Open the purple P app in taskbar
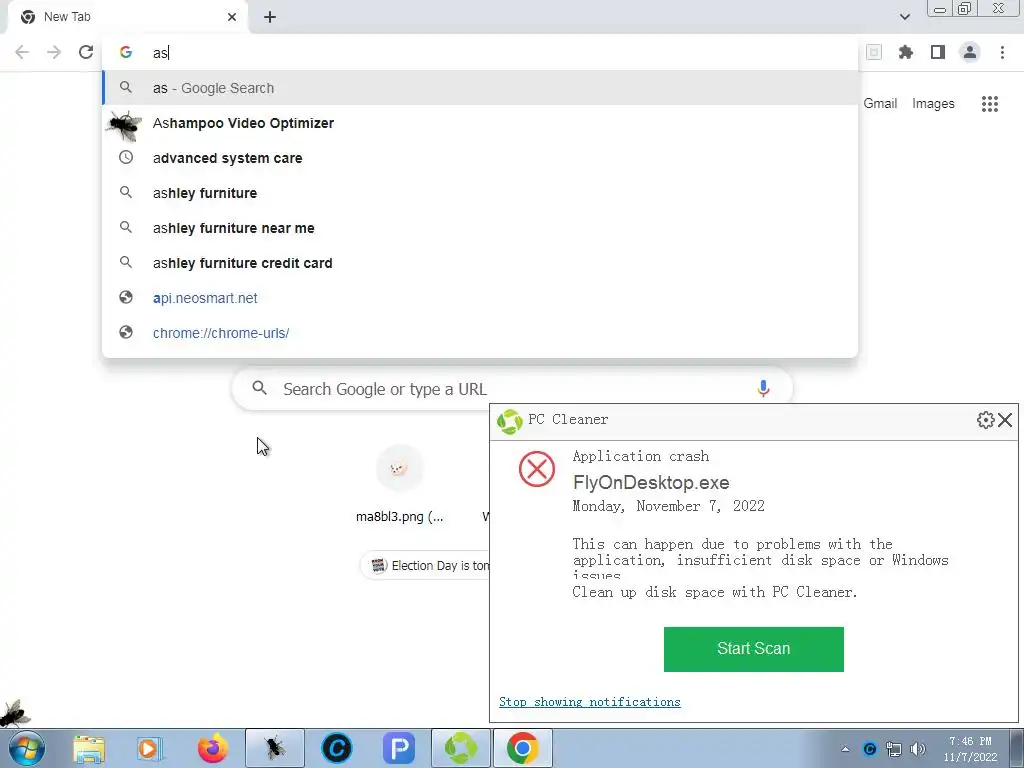1024x768 pixels. (x=398, y=748)
